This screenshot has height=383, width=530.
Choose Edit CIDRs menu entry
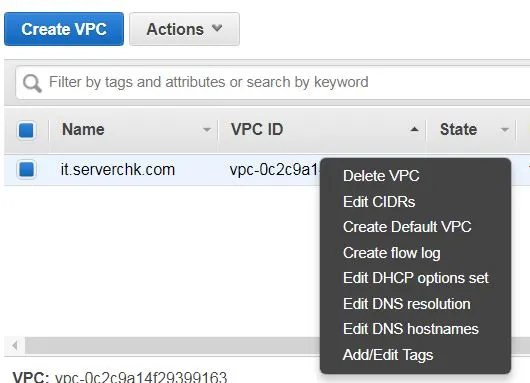[x=379, y=202]
